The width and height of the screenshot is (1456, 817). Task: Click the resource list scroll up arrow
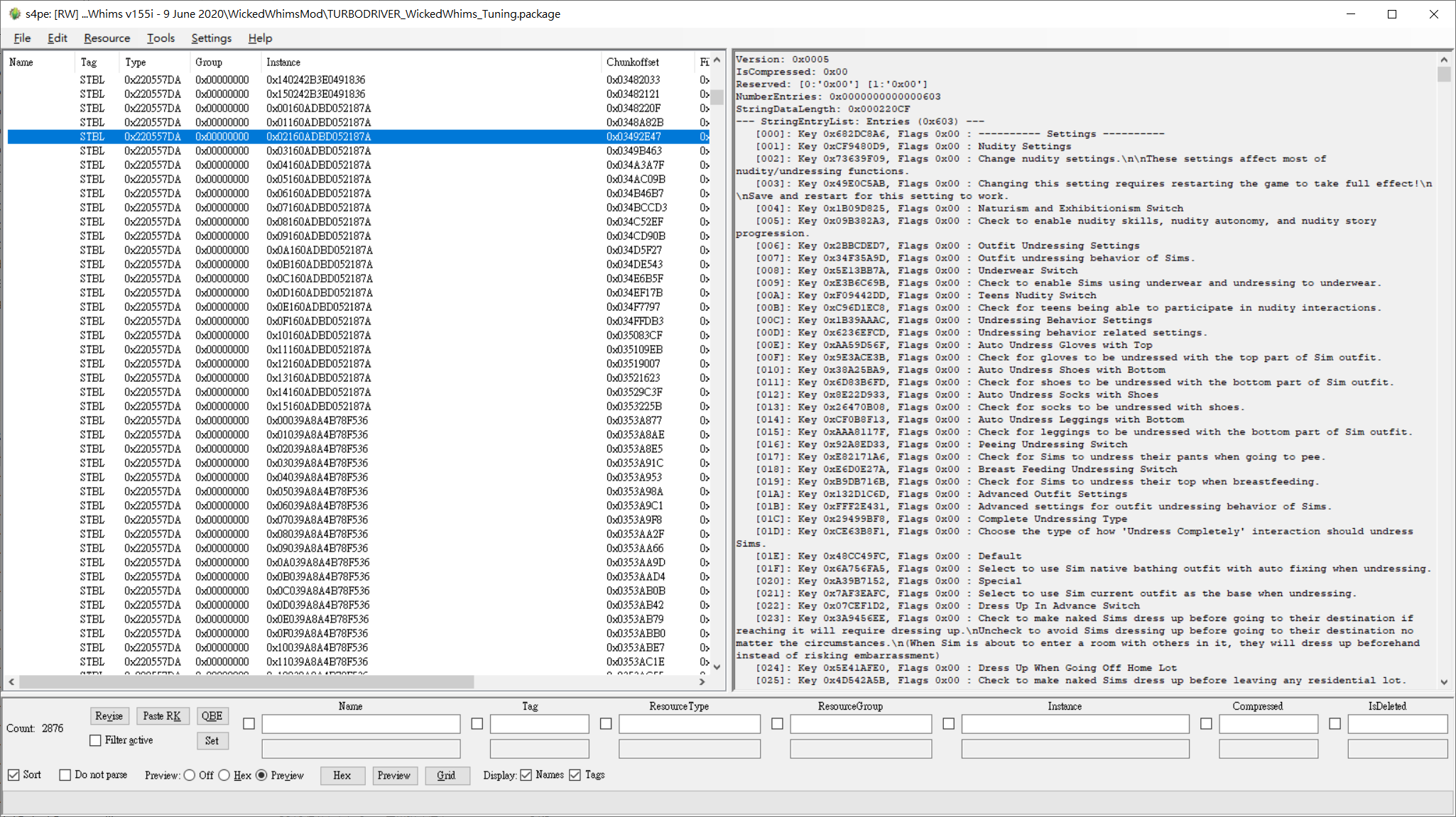717,60
